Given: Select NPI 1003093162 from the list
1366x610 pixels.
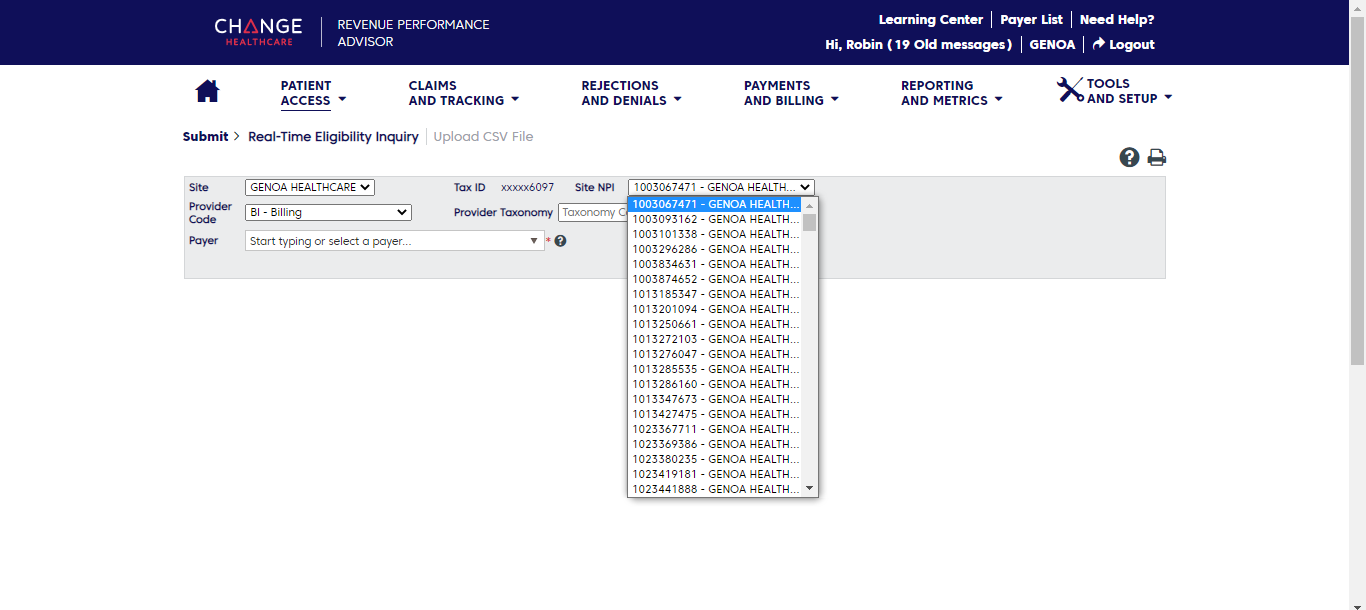Looking at the screenshot, I should pyautogui.click(x=715, y=219).
